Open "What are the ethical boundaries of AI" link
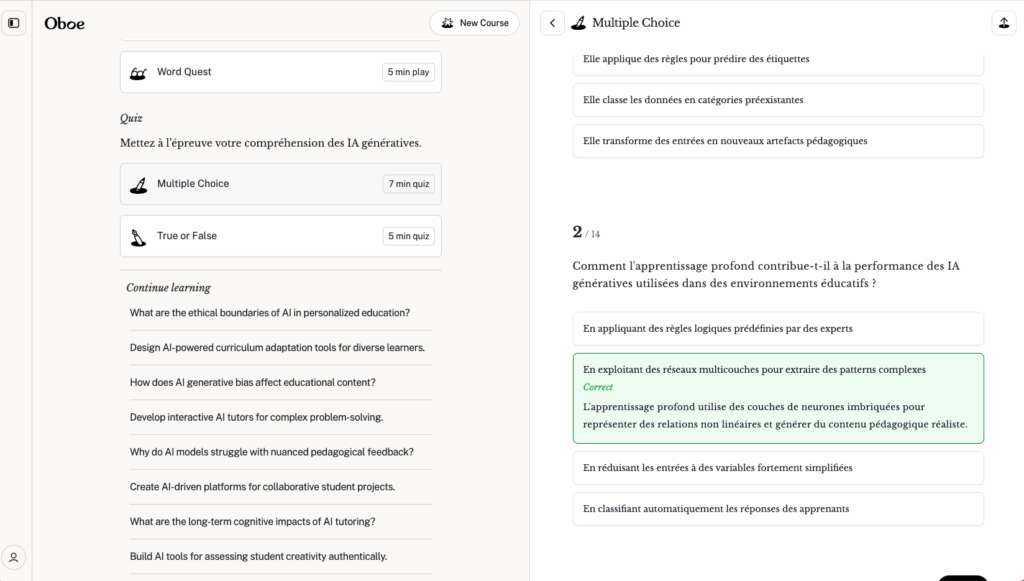This screenshot has height=581, width=1024. click(x=270, y=312)
